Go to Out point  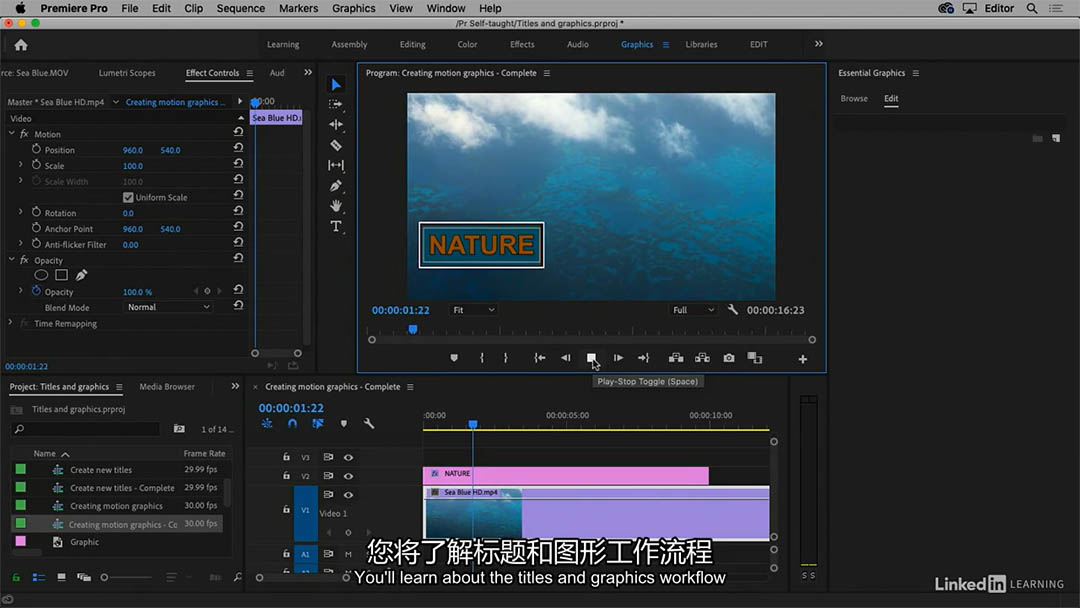(643, 358)
